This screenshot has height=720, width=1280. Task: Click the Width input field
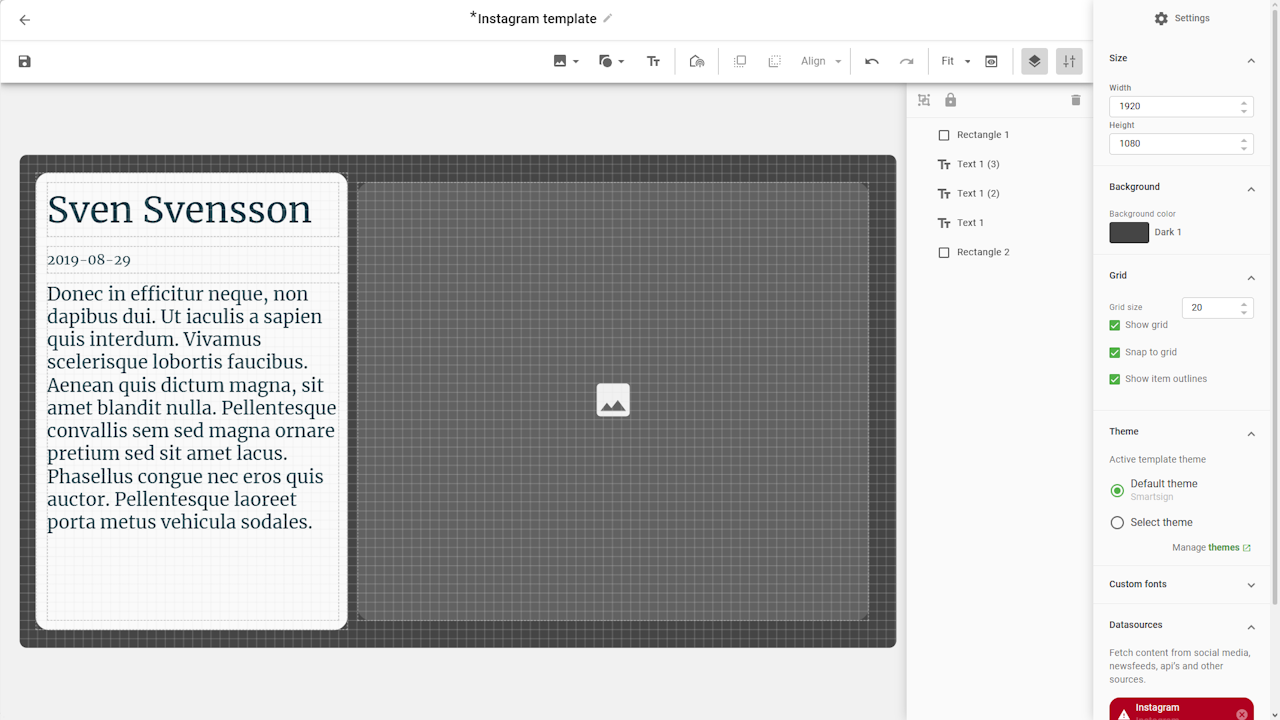pos(1172,106)
